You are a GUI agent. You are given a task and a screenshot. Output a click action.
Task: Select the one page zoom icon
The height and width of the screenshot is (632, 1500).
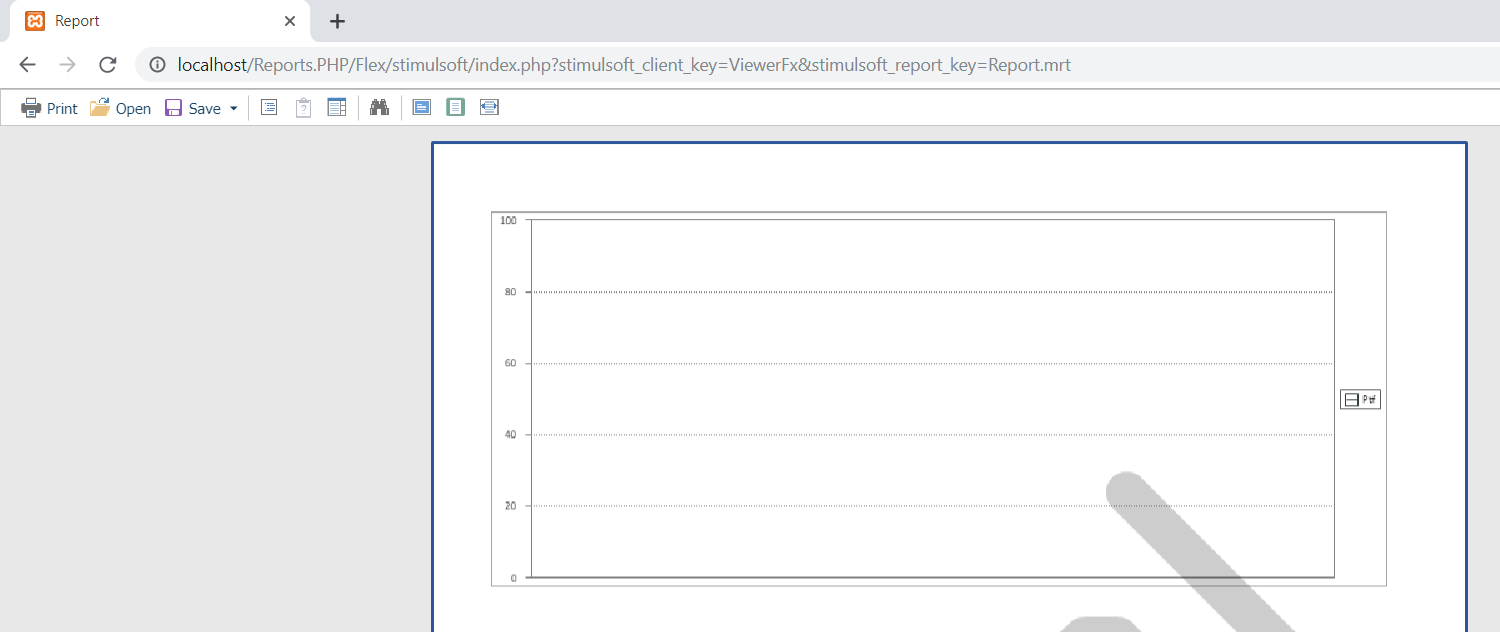[455, 107]
